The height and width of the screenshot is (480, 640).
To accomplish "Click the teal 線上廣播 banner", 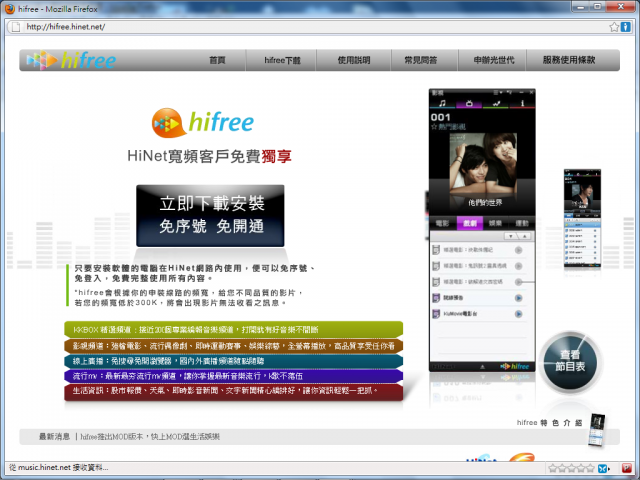I will click(x=233, y=361).
